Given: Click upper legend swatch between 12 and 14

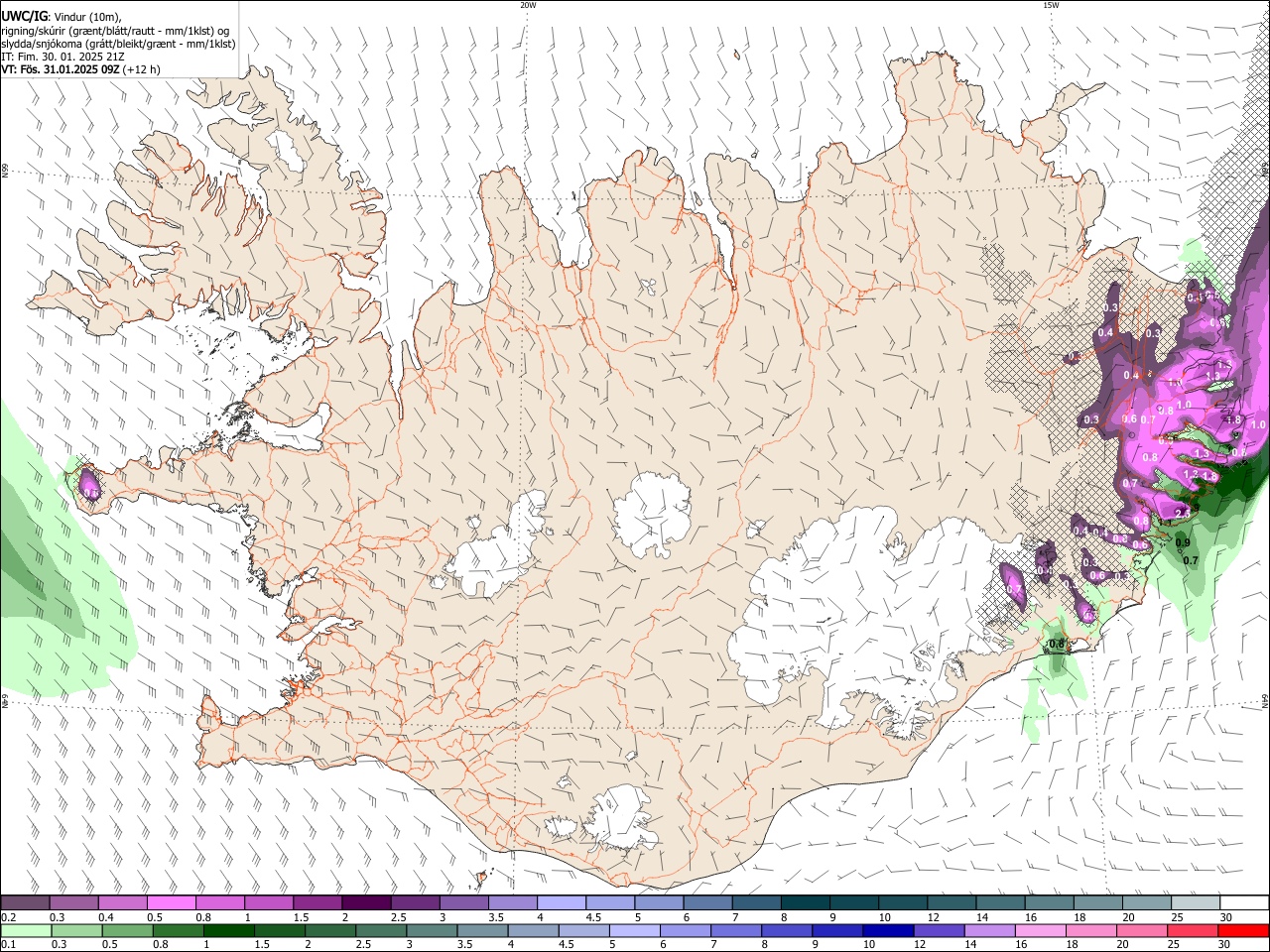Looking at the screenshot, I should tap(952, 902).
